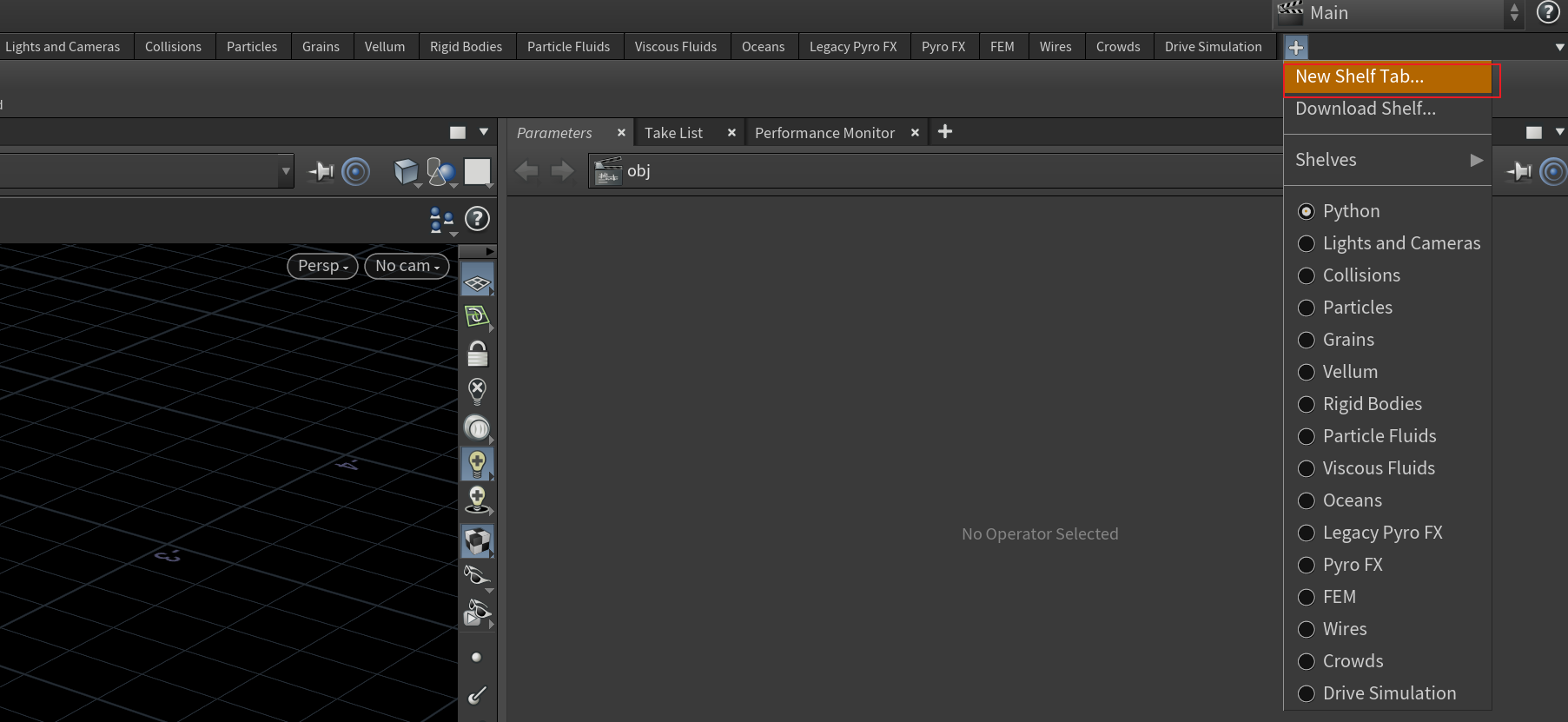Expand the viewport display toolbar arrow

click(490, 251)
